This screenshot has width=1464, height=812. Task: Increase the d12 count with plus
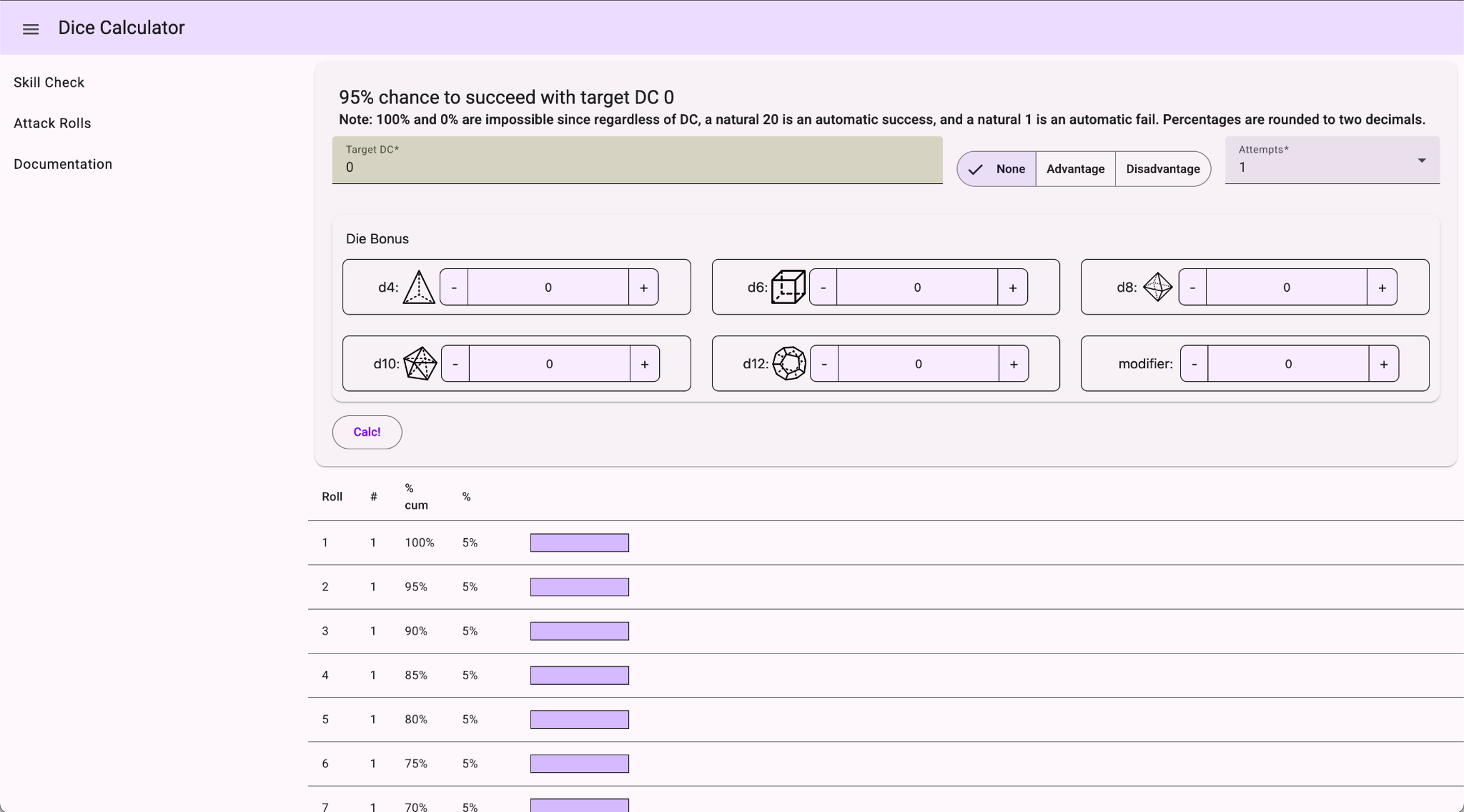pos(1014,364)
